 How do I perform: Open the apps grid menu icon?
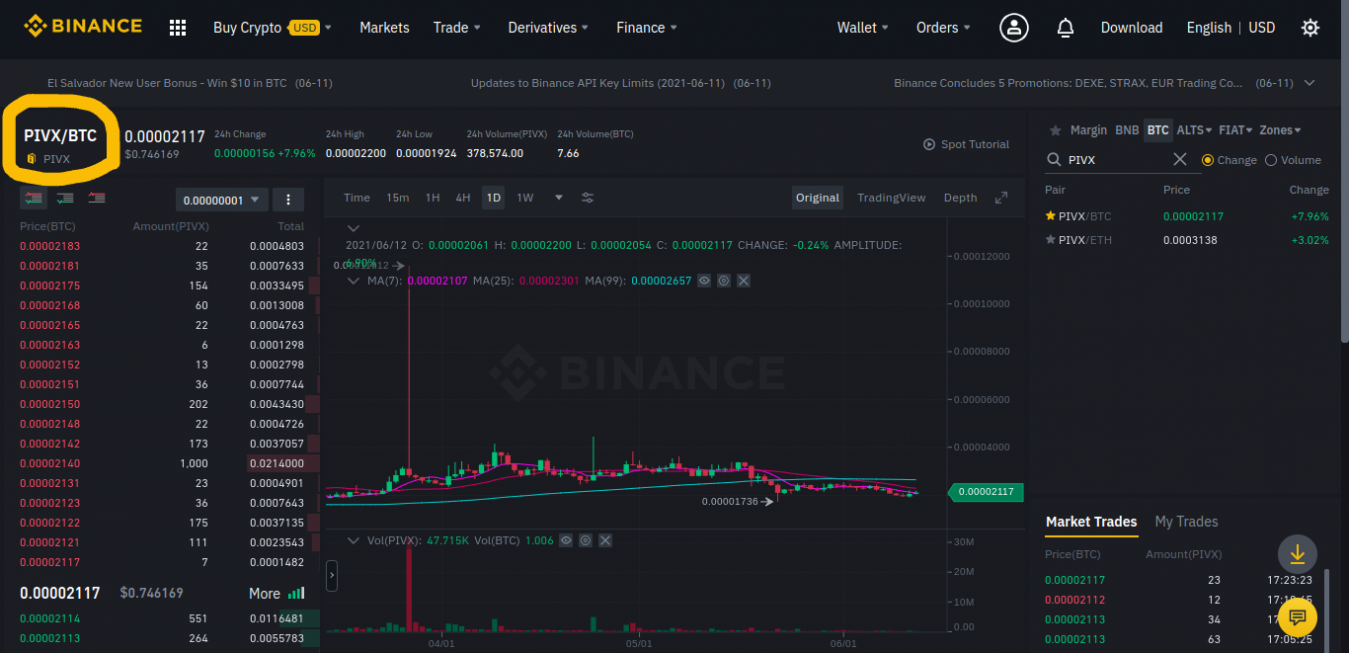tap(178, 28)
